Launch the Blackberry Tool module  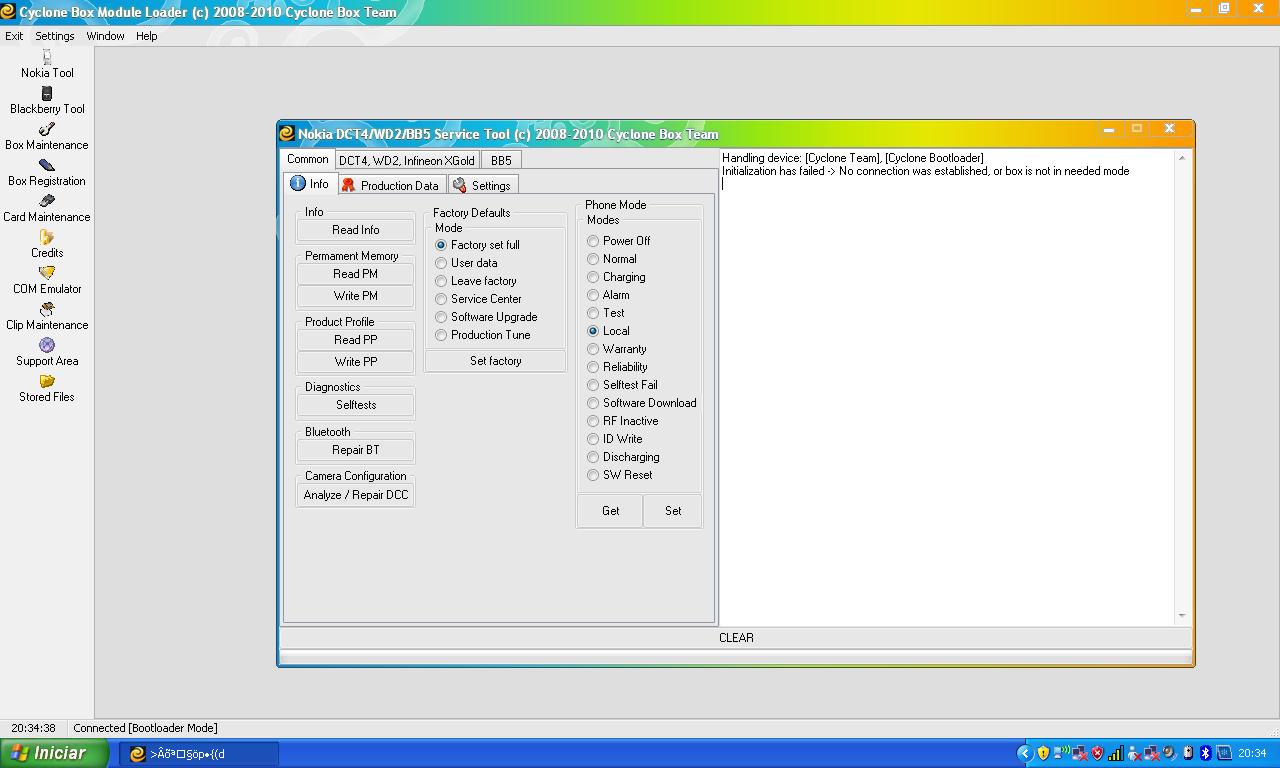[47, 94]
